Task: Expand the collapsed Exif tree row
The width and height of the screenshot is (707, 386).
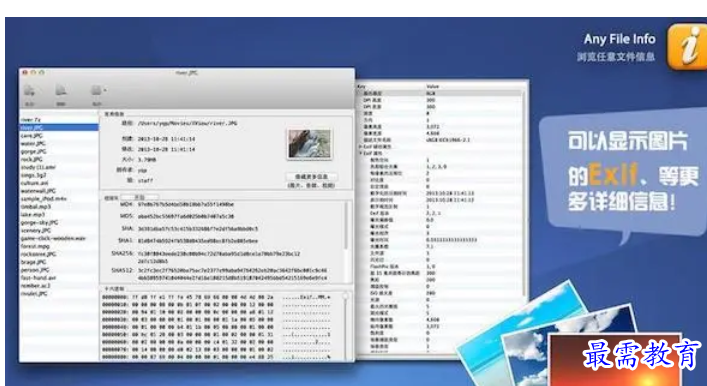Action: (x=360, y=147)
